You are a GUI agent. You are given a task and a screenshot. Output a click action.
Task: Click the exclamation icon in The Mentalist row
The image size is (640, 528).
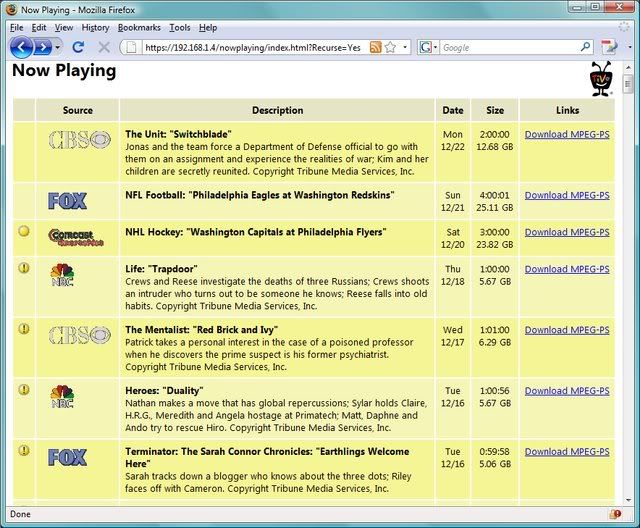tap(24, 329)
